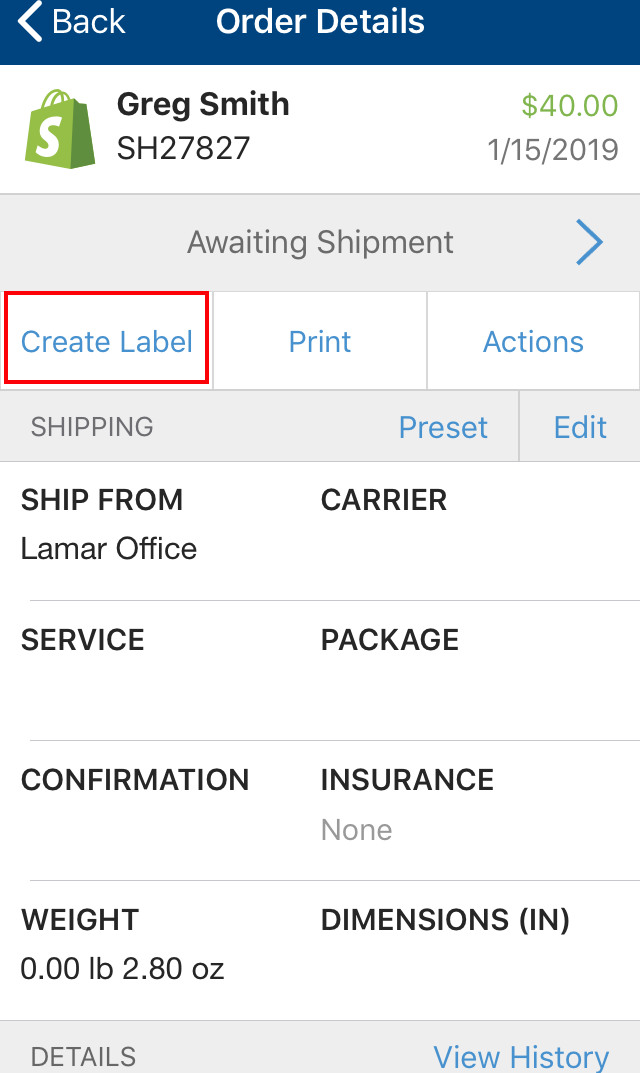View History in the Details section

(x=520, y=1056)
